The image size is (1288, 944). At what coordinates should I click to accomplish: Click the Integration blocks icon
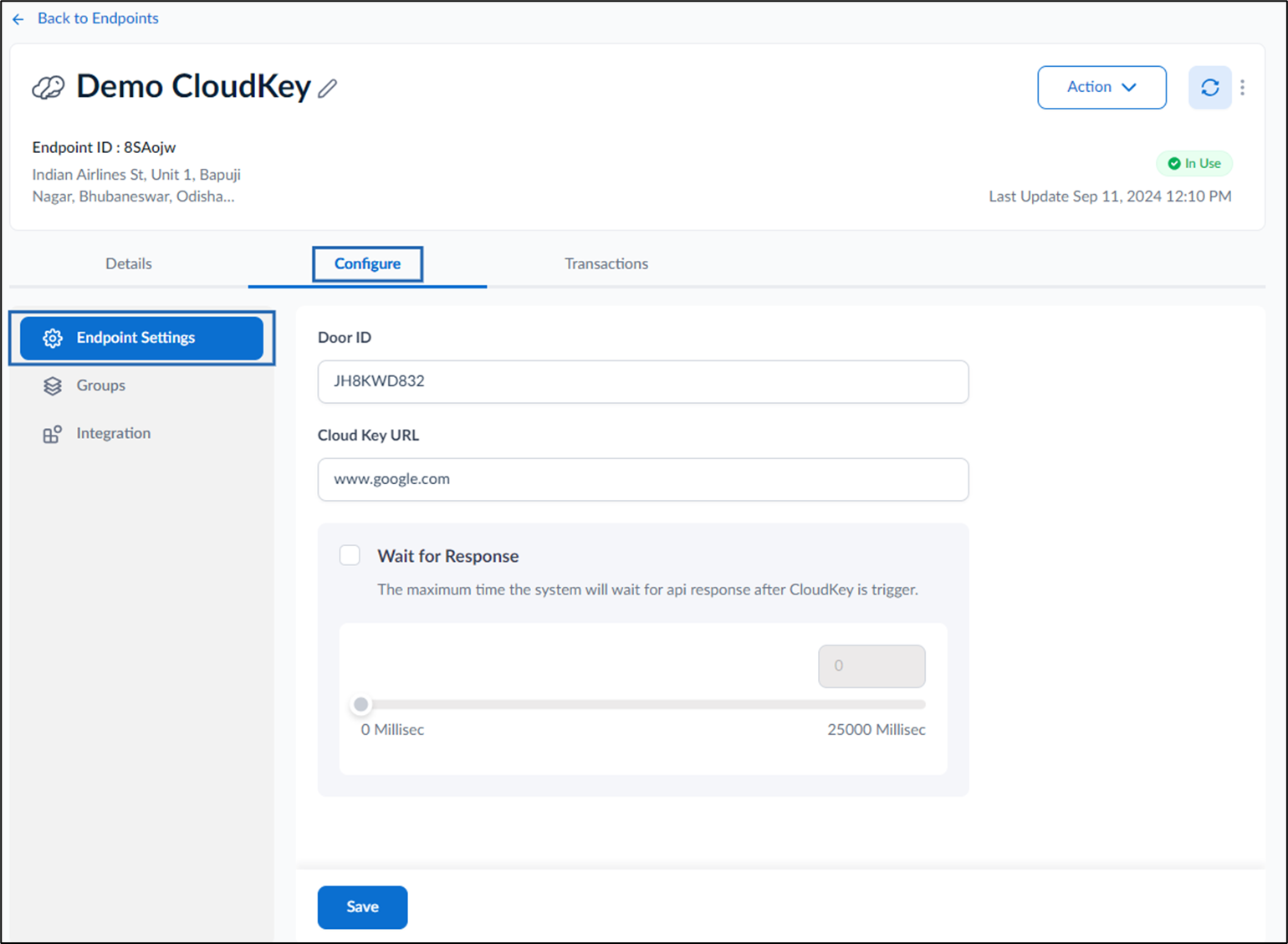(53, 434)
